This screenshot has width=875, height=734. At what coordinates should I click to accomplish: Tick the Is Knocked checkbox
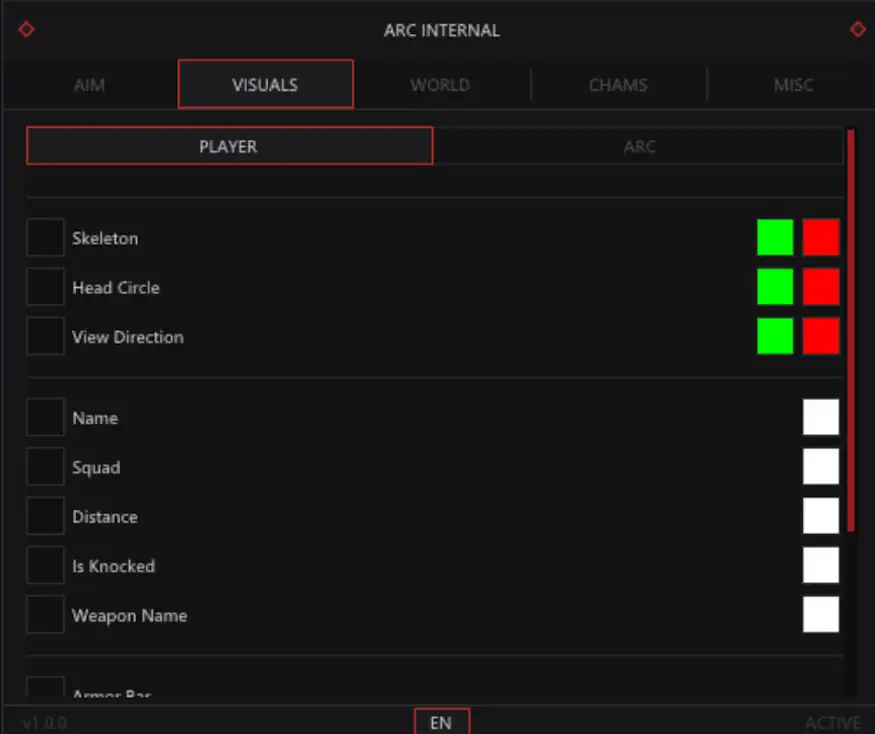[x=45, y=565]
